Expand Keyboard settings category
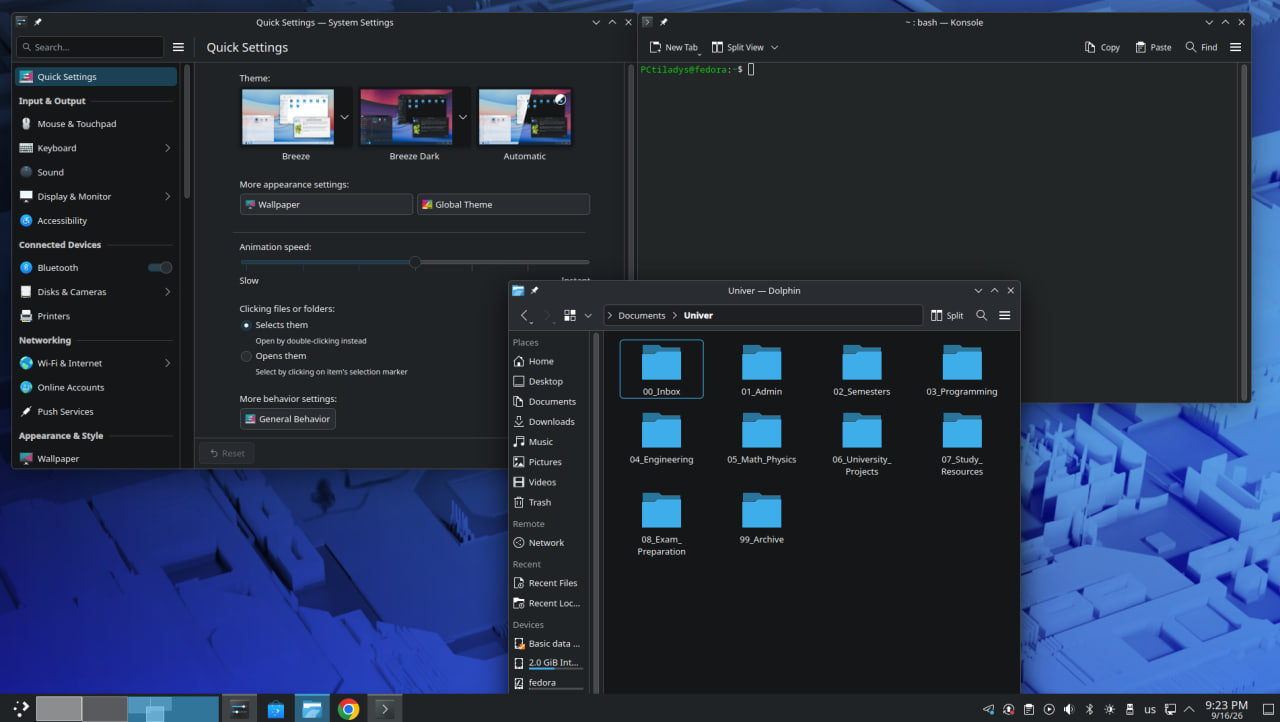The width and height of the screenshot is (1280, 722). (x=97, y=148)
